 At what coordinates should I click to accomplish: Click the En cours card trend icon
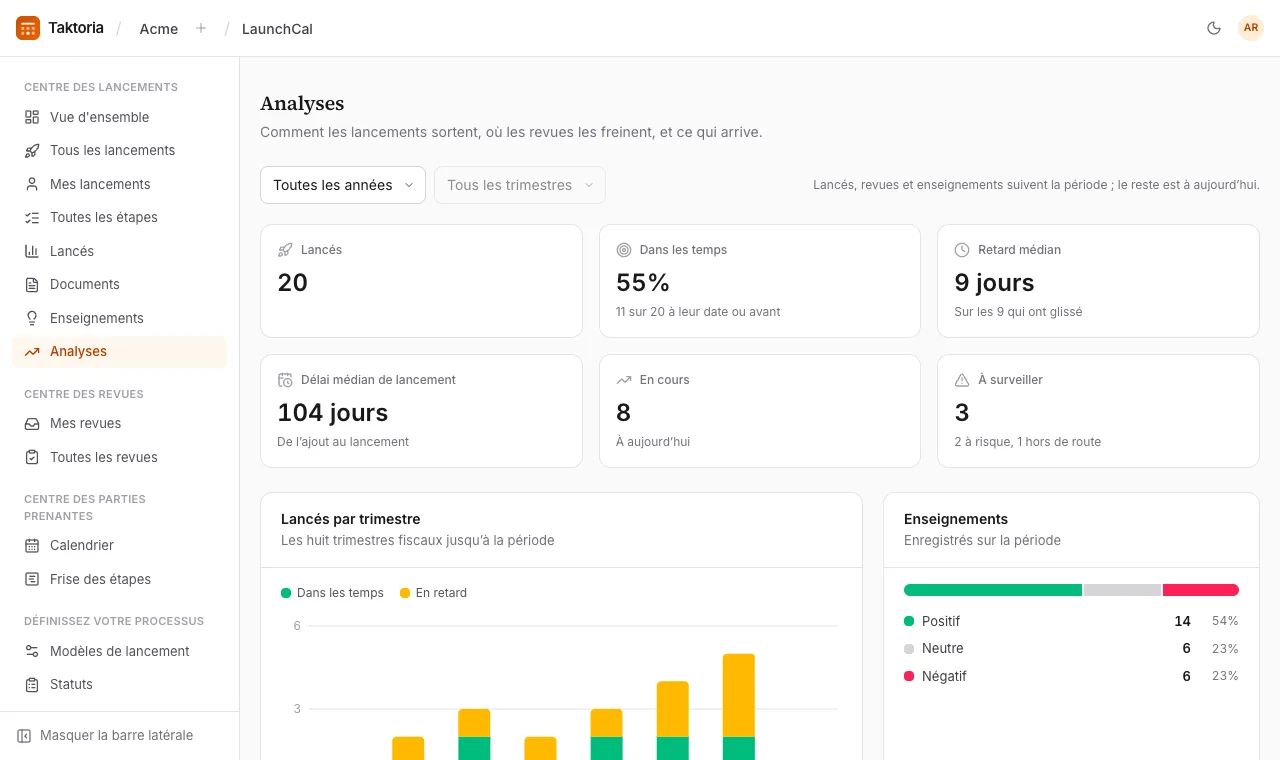(x=624, y=380)
